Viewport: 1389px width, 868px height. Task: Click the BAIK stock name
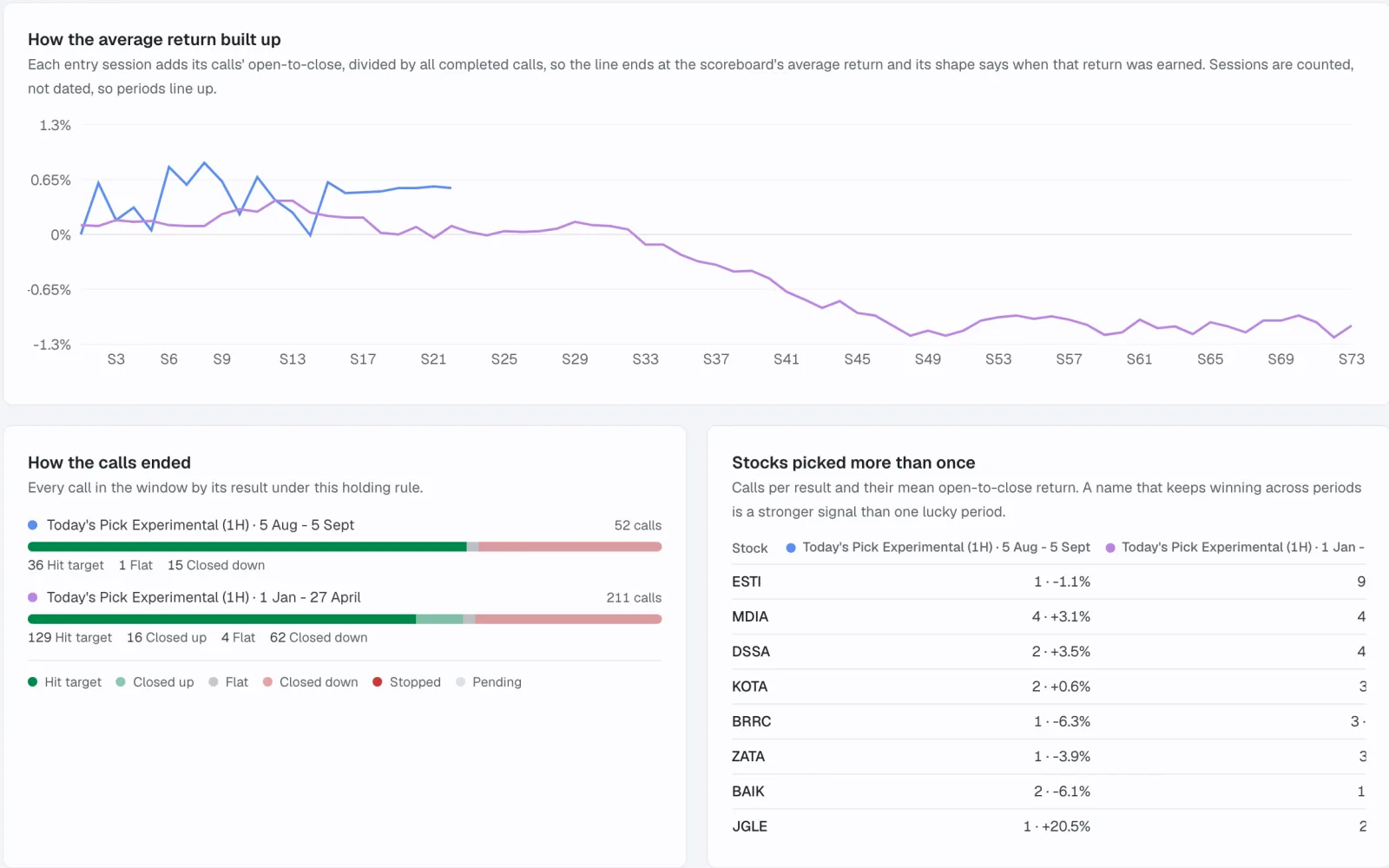[x=748, y=792]
